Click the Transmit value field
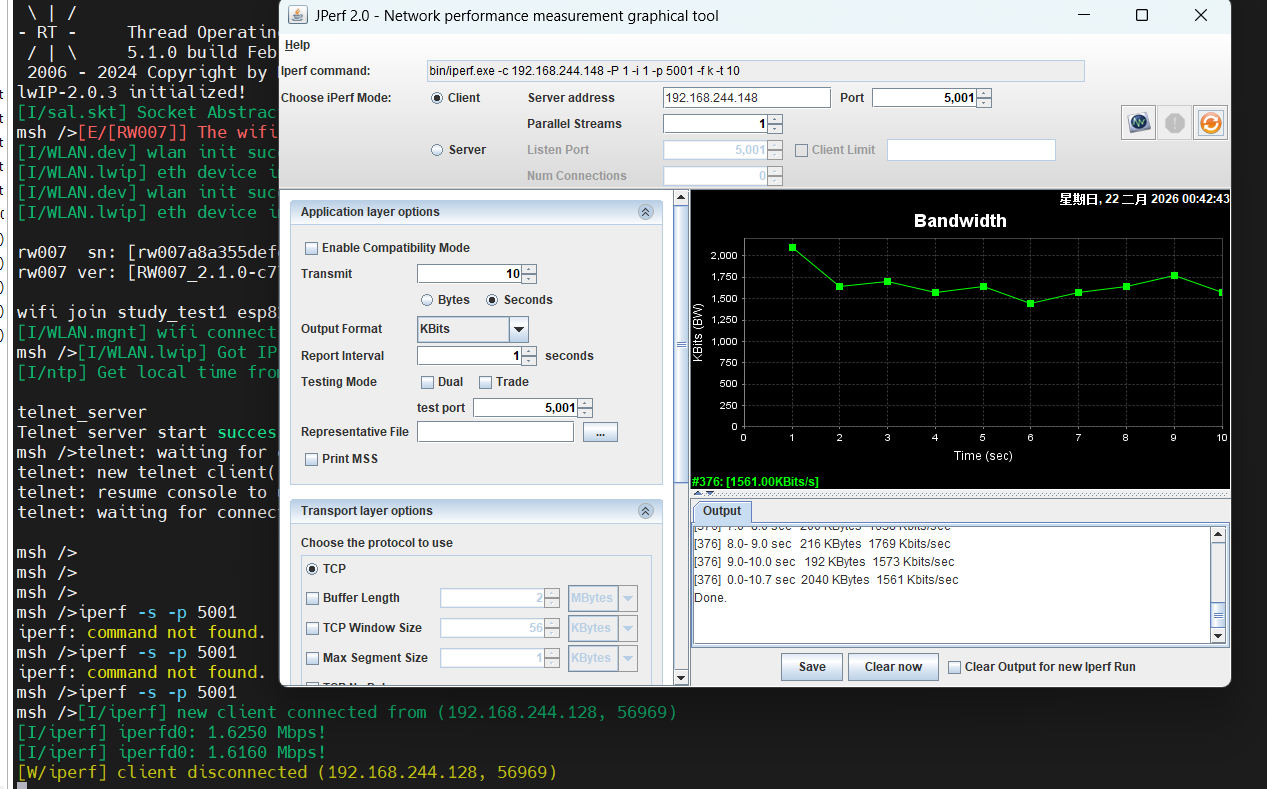Viewport: 1267px width, 789px height. (469, 274)
